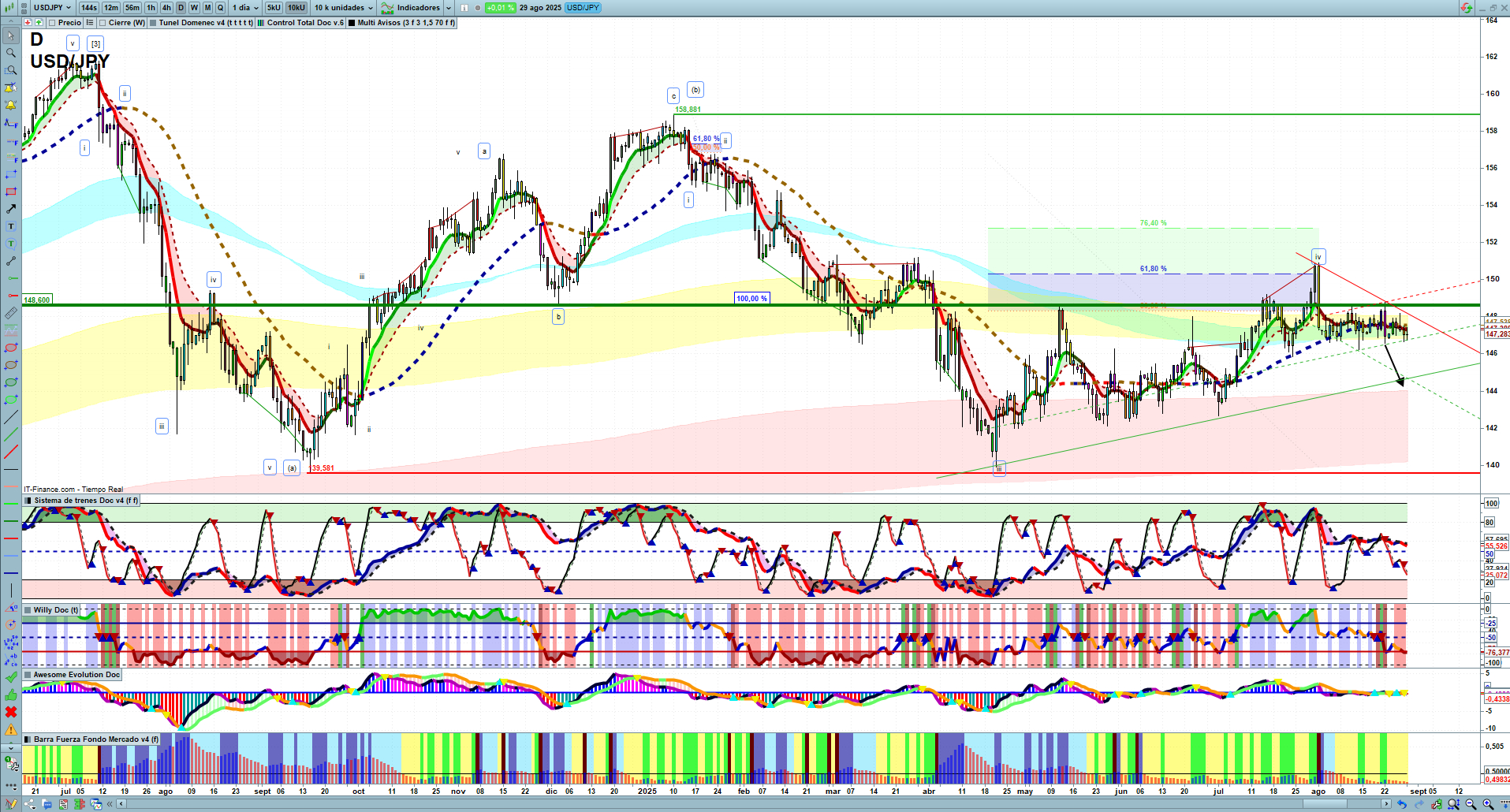This screenshot has height=812, width=1510.
Task: Click the zoom out icon in bottom bar
Action: tap(1471, 804)
